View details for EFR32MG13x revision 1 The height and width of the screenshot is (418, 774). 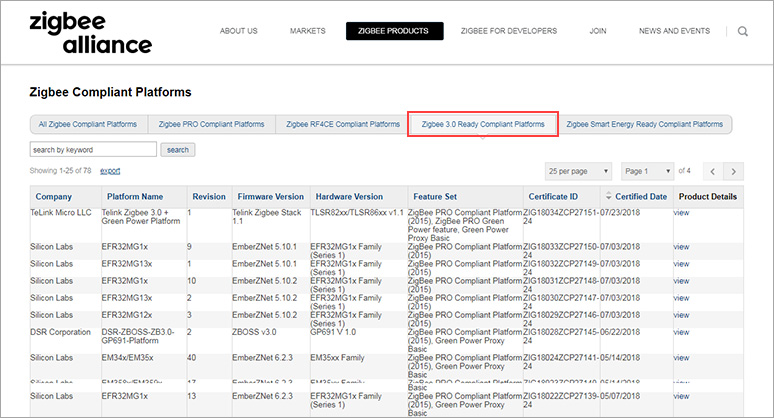(681, 264)
